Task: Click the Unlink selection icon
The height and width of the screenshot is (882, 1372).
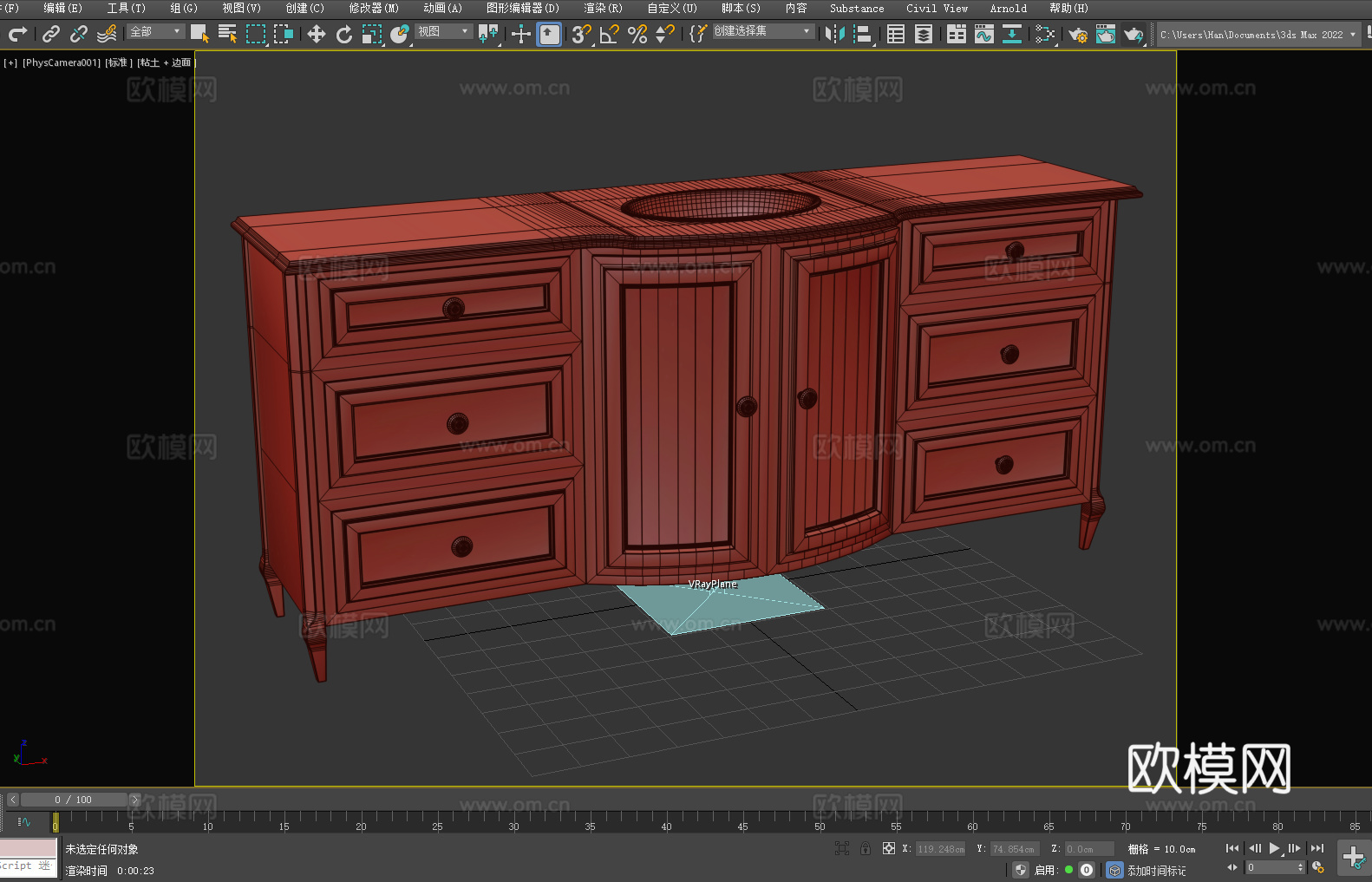Action: click(x=79, y=34)
